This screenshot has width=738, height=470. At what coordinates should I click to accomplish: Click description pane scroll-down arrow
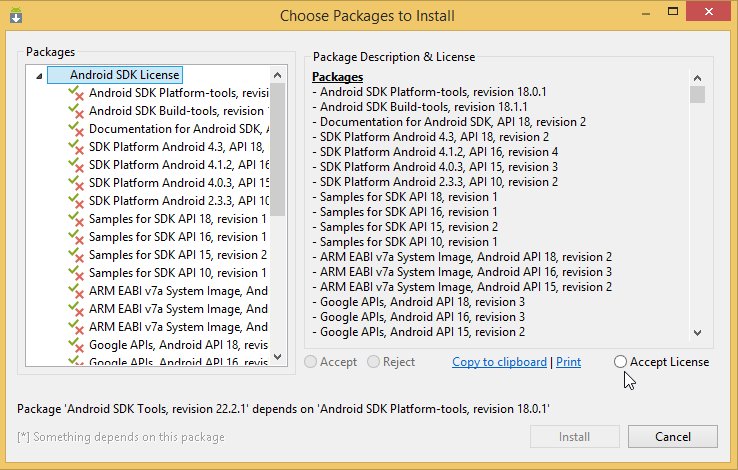click(x=698, y=333)
